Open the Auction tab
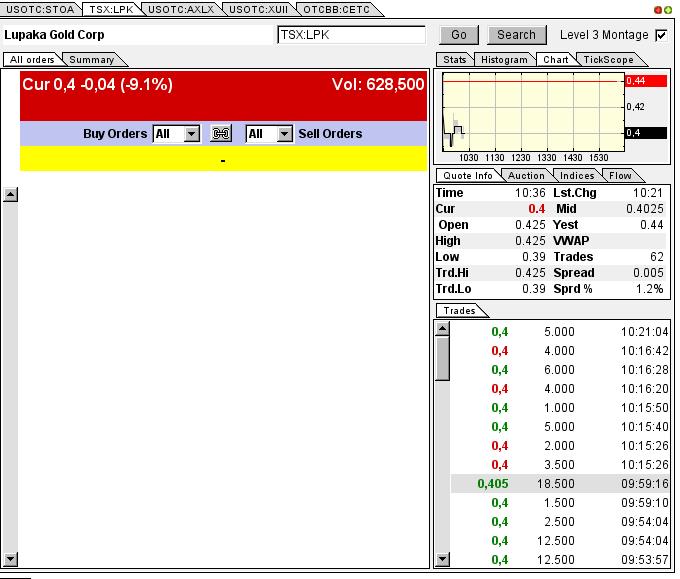This screenshot has height=579, width=680. point(526,176)
